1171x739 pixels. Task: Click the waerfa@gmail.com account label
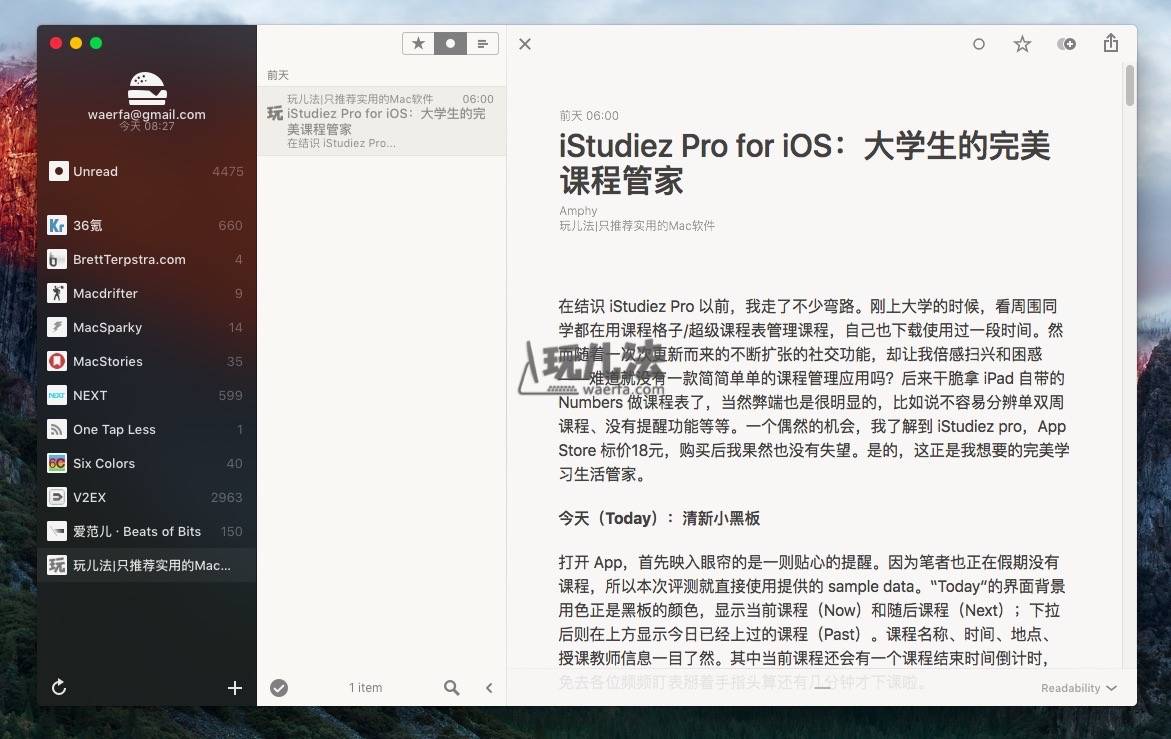click(x=146, y=114)
